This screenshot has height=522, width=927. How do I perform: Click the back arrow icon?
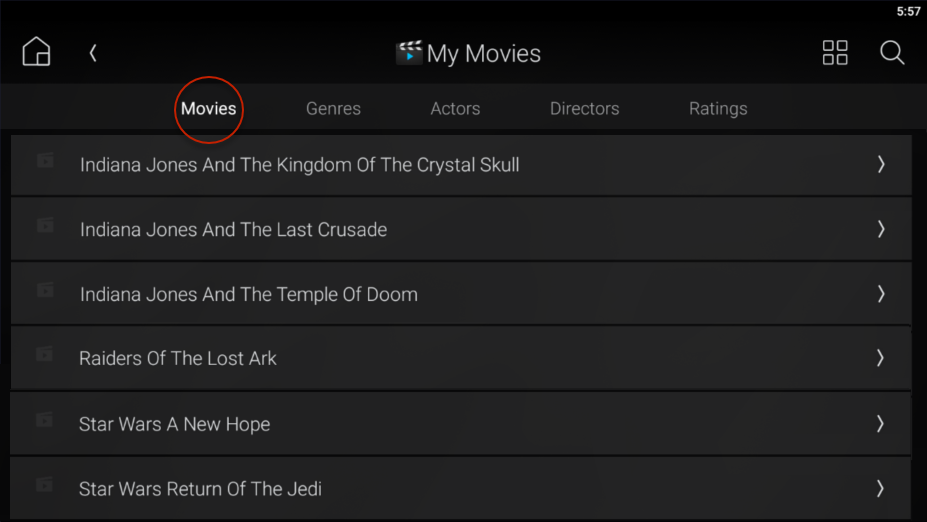pos(93,53)
